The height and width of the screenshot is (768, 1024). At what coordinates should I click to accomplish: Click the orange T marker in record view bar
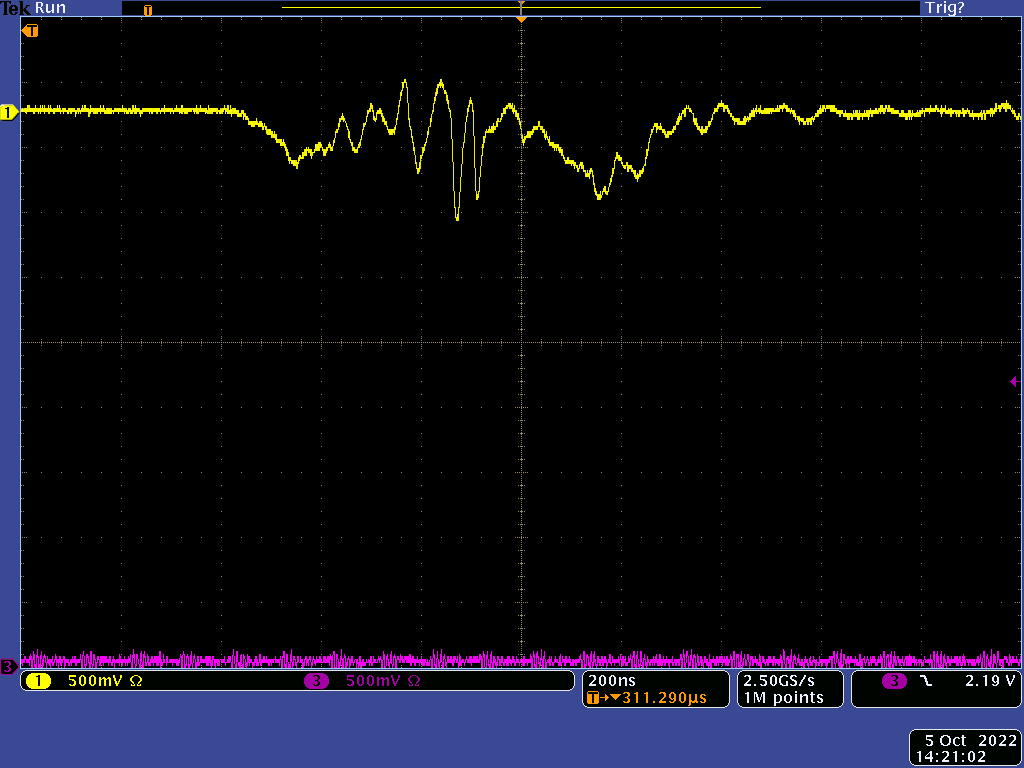click(148, 10)
